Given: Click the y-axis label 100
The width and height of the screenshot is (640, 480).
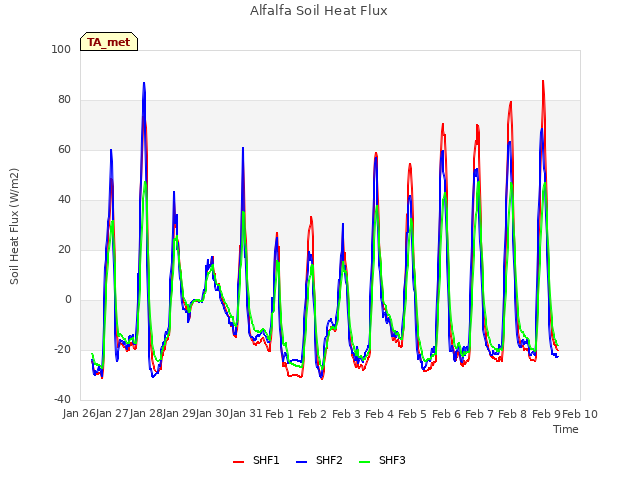Looking at the screenshot, I should (x=61, y=49).
